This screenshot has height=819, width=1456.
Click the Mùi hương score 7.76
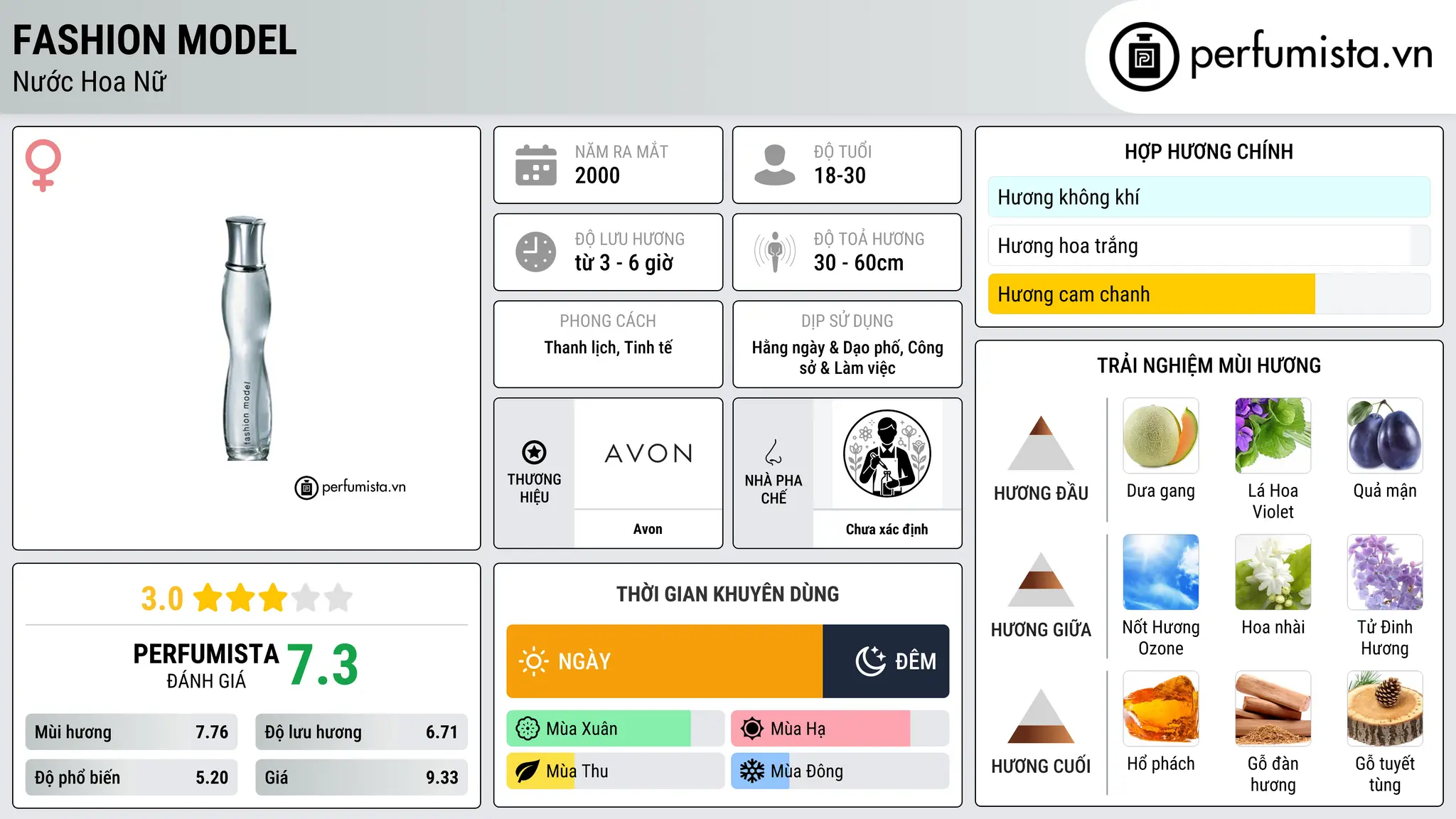(212, 732)
